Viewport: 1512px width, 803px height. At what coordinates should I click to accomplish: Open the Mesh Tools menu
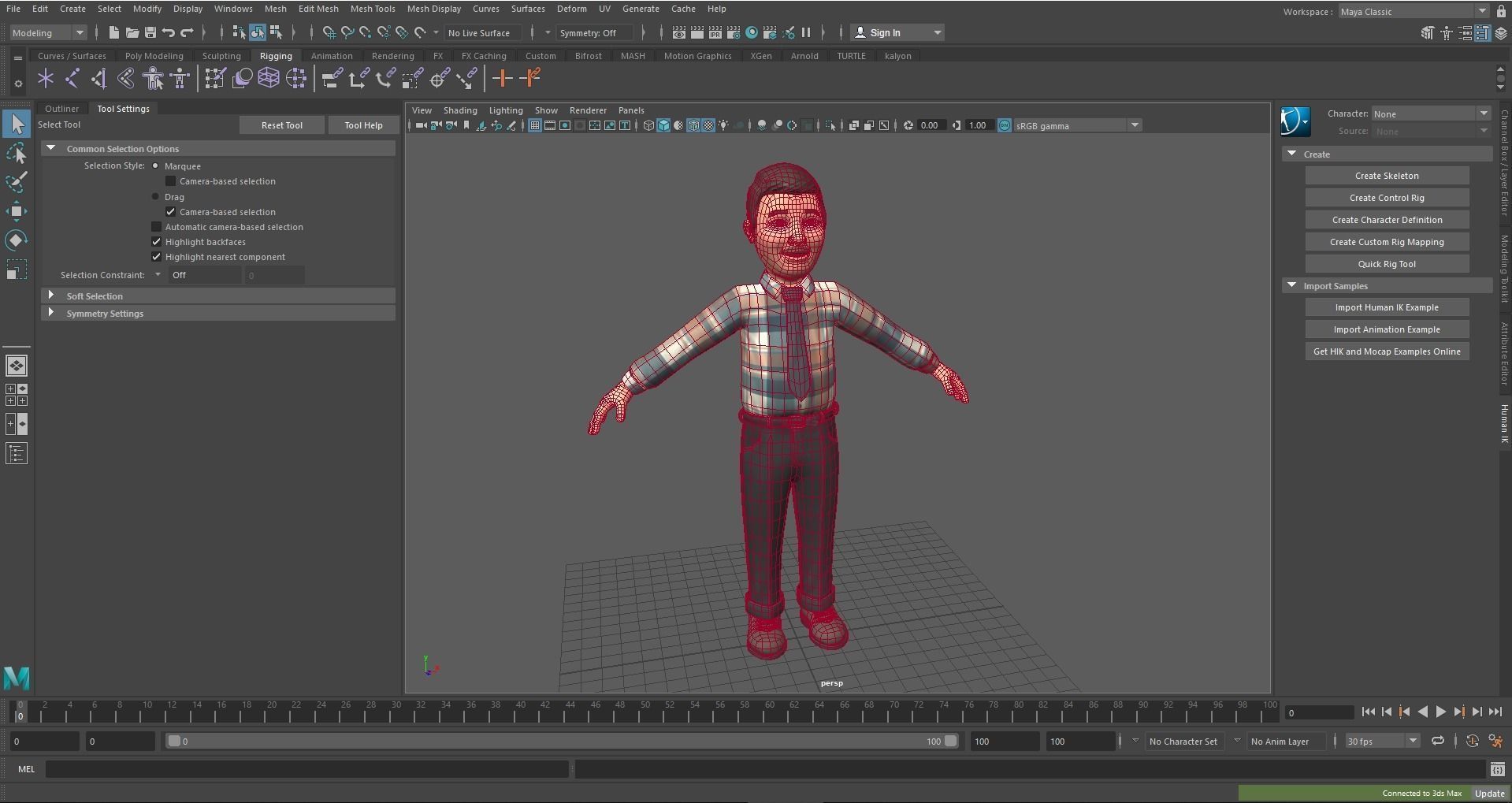coord(372,9)
